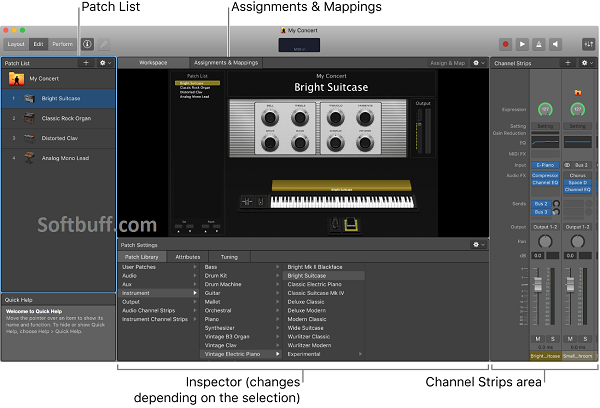
Task: Open Channel EQ on the Bright Suitcase strip
Action: click(x=545, y=183)
